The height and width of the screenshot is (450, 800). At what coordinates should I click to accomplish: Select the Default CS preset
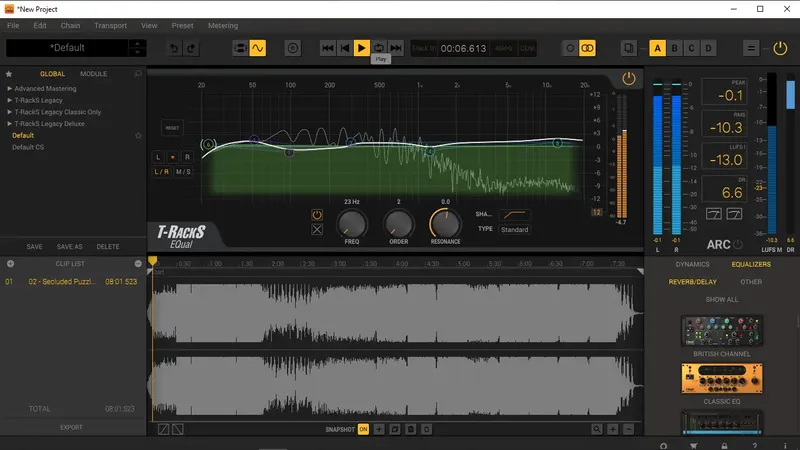pyautogui.click(x=28, y=147)
